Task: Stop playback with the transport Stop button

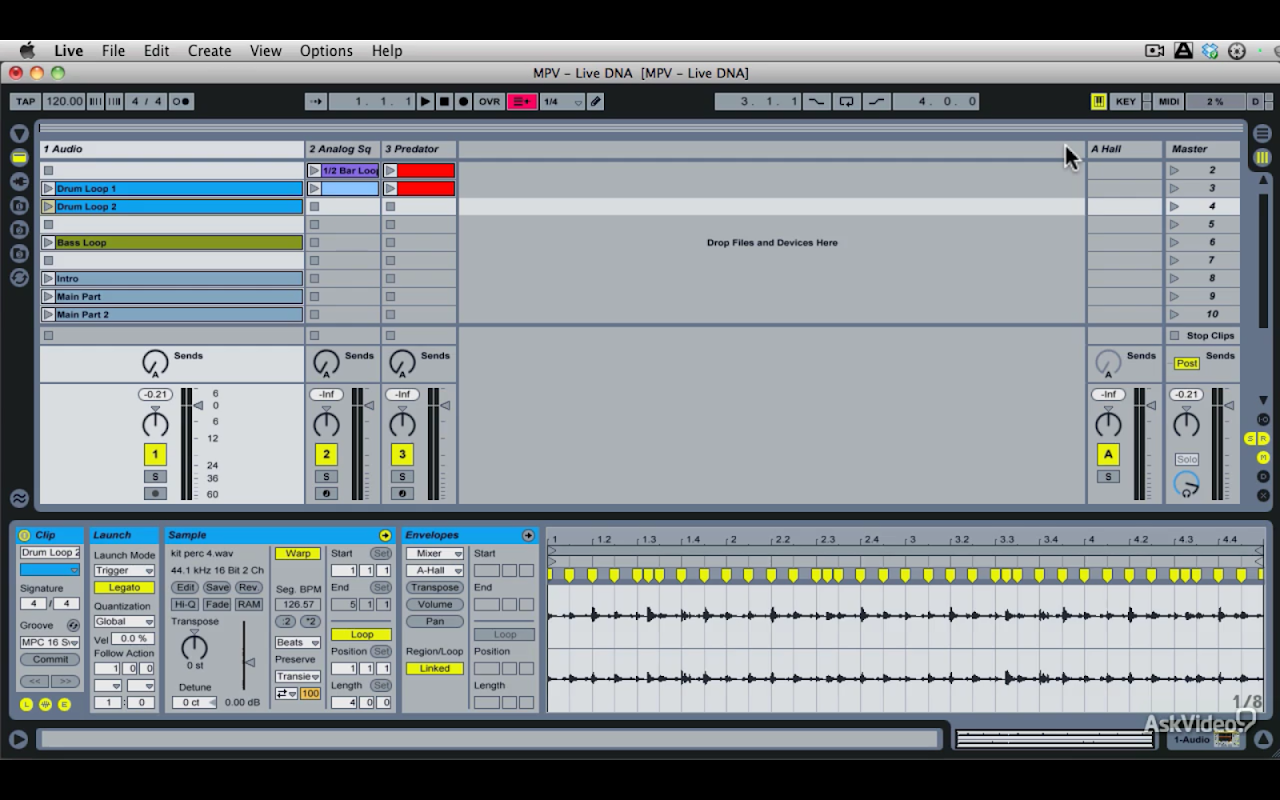Action: (444, 101)
